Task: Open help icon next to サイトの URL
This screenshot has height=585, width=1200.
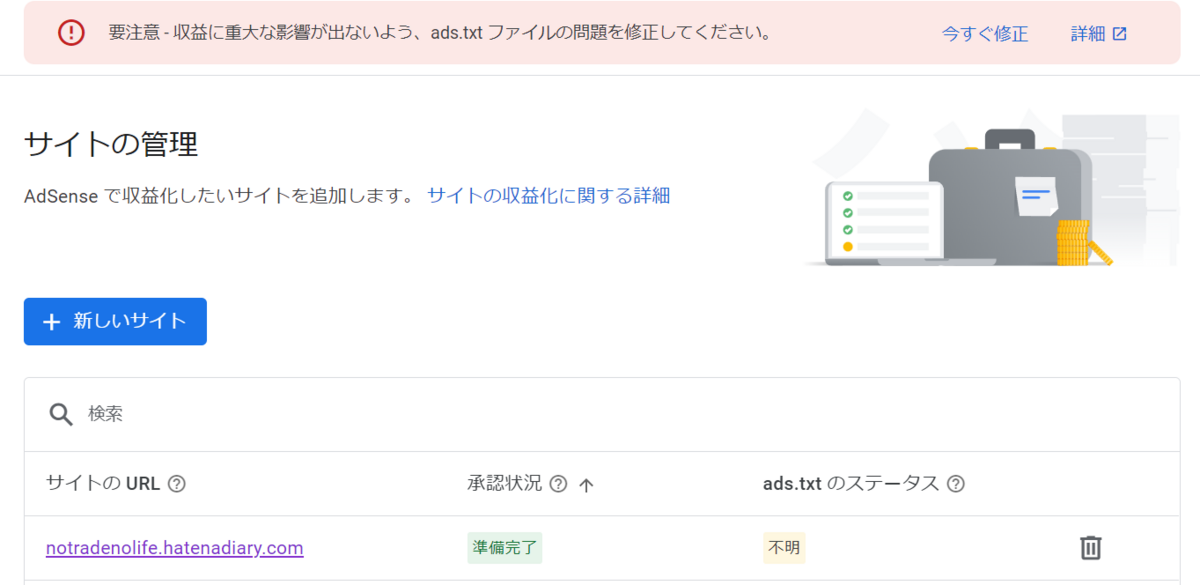Action: [x=177, y=484]
